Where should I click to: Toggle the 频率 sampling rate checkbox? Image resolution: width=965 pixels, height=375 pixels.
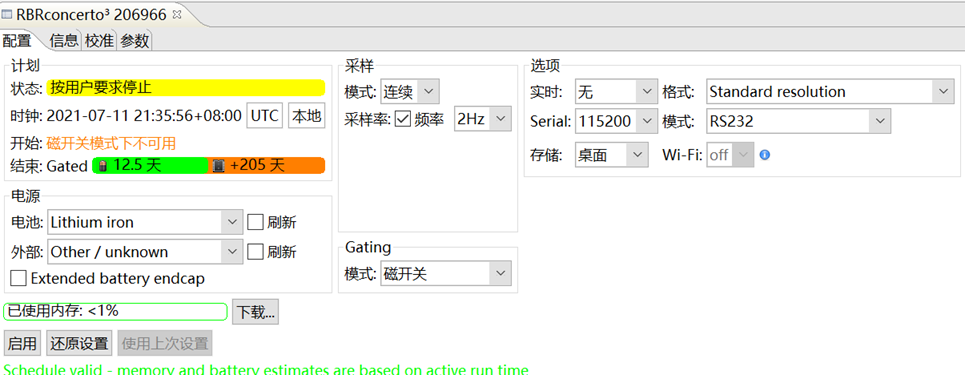point(402,119)
